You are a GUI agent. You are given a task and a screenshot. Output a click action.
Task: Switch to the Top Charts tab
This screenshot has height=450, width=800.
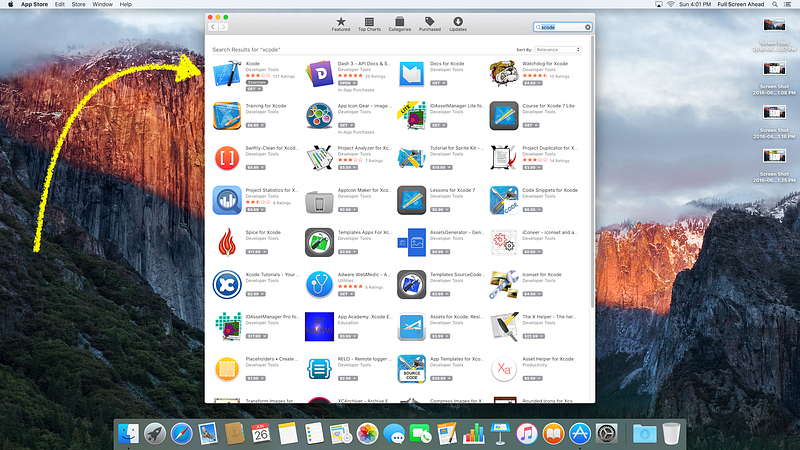[369, 24]
